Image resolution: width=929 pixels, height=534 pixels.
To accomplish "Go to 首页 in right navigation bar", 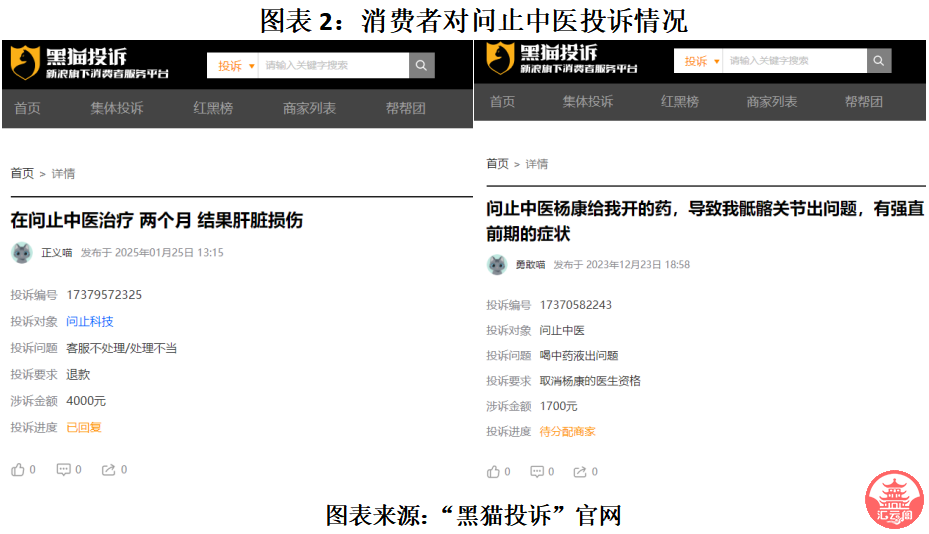I will (502, 101).
